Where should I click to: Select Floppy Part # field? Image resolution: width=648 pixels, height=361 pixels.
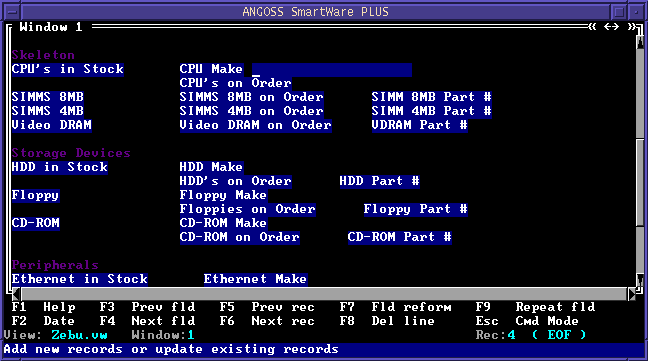pos(415,209)
